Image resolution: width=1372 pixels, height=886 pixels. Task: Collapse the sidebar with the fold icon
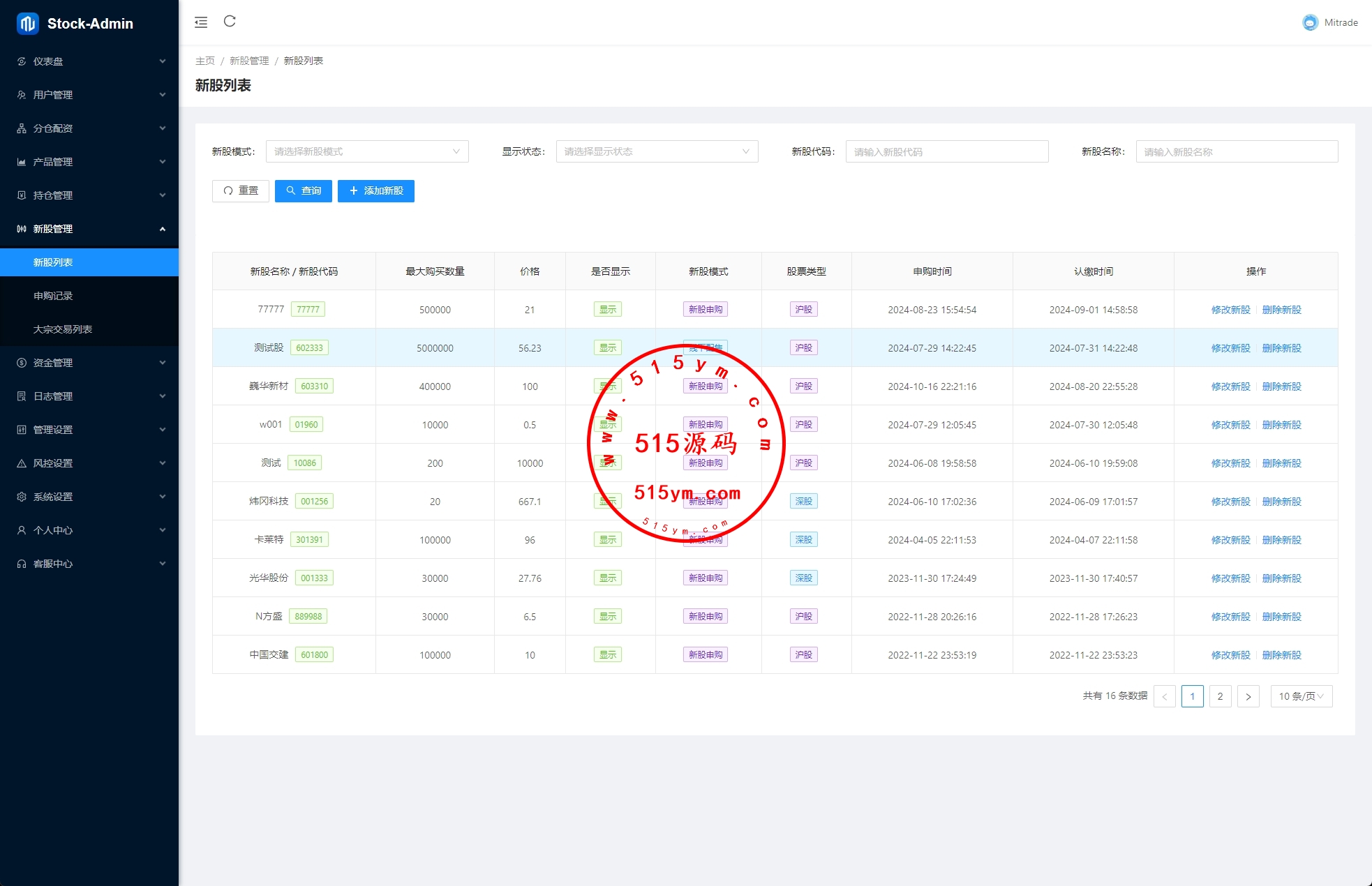201,22
